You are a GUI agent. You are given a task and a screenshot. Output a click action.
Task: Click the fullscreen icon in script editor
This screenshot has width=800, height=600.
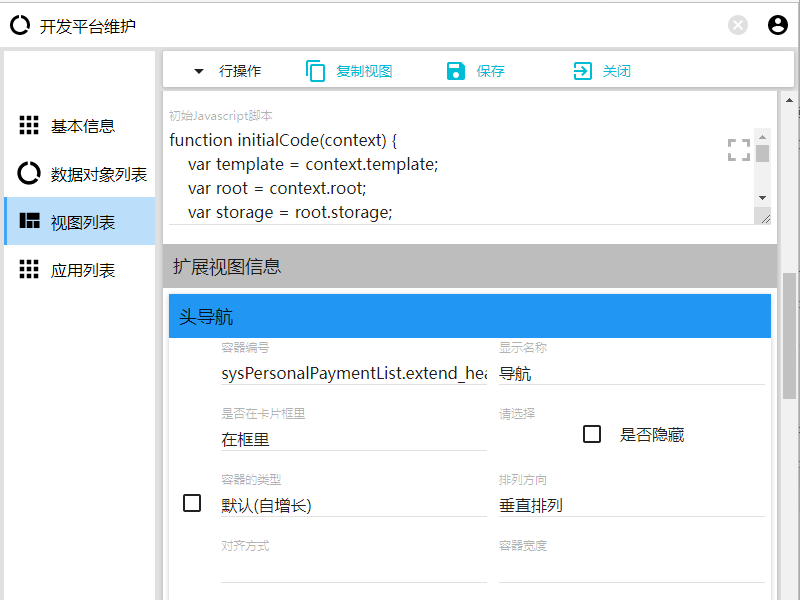[x=738, y=150]
